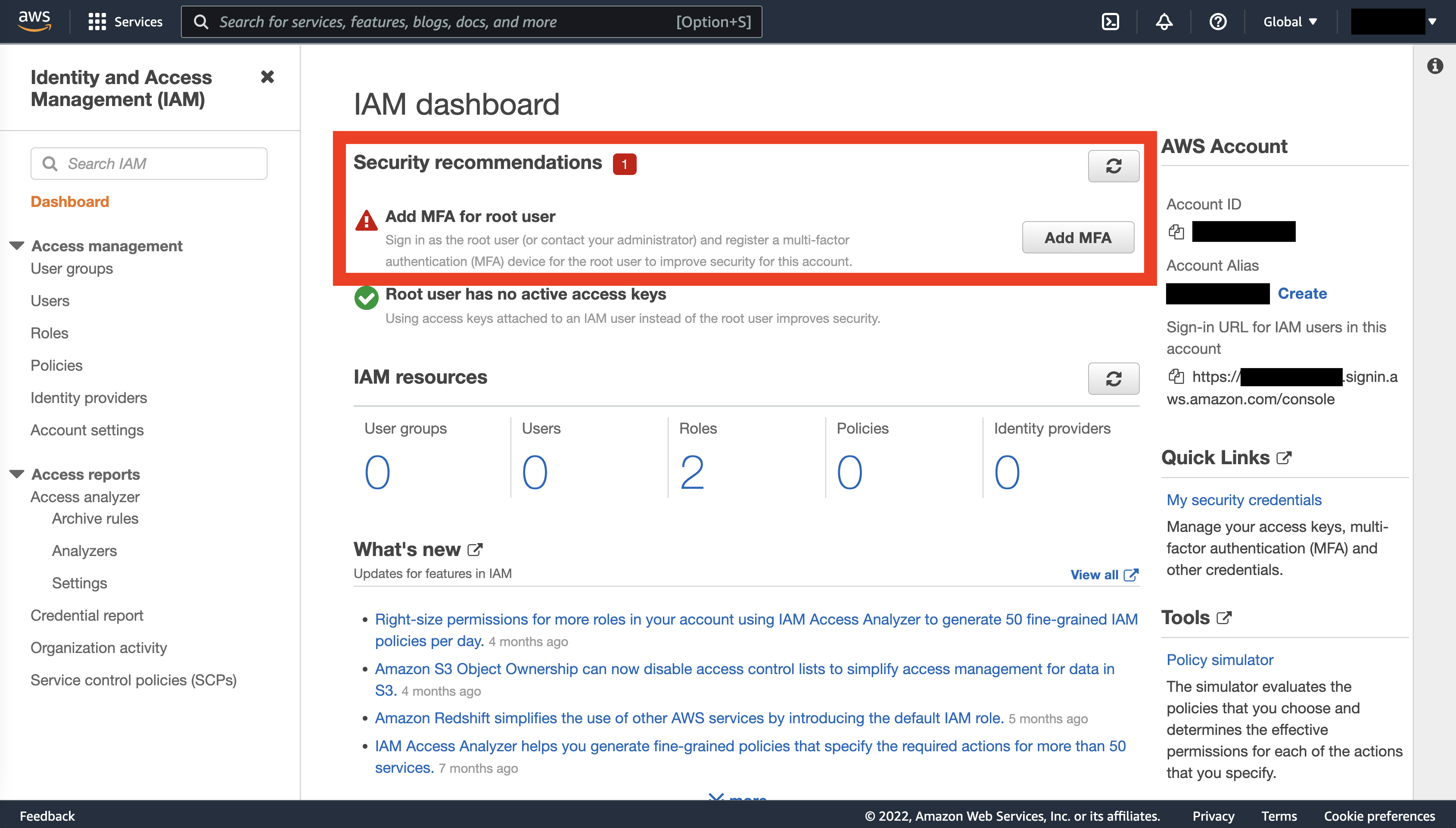Open the help question mark menu
1456x828 pixels.
click(x=1218, y=22)
